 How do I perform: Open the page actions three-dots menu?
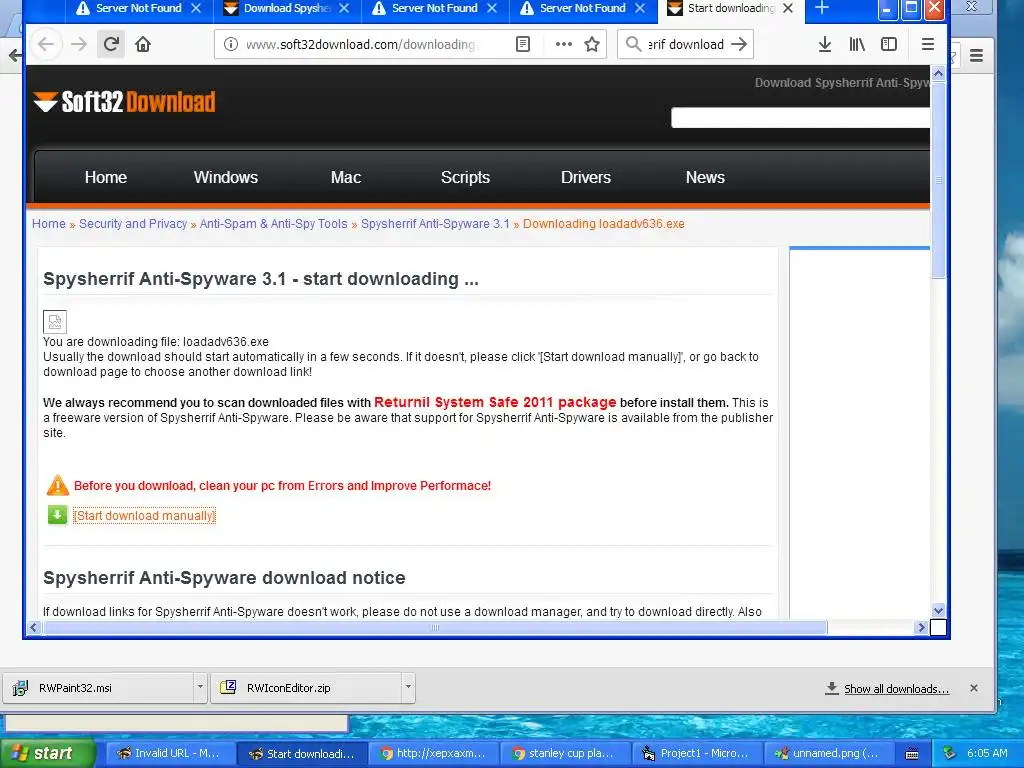pyautogui.click(x=563, y=44)
